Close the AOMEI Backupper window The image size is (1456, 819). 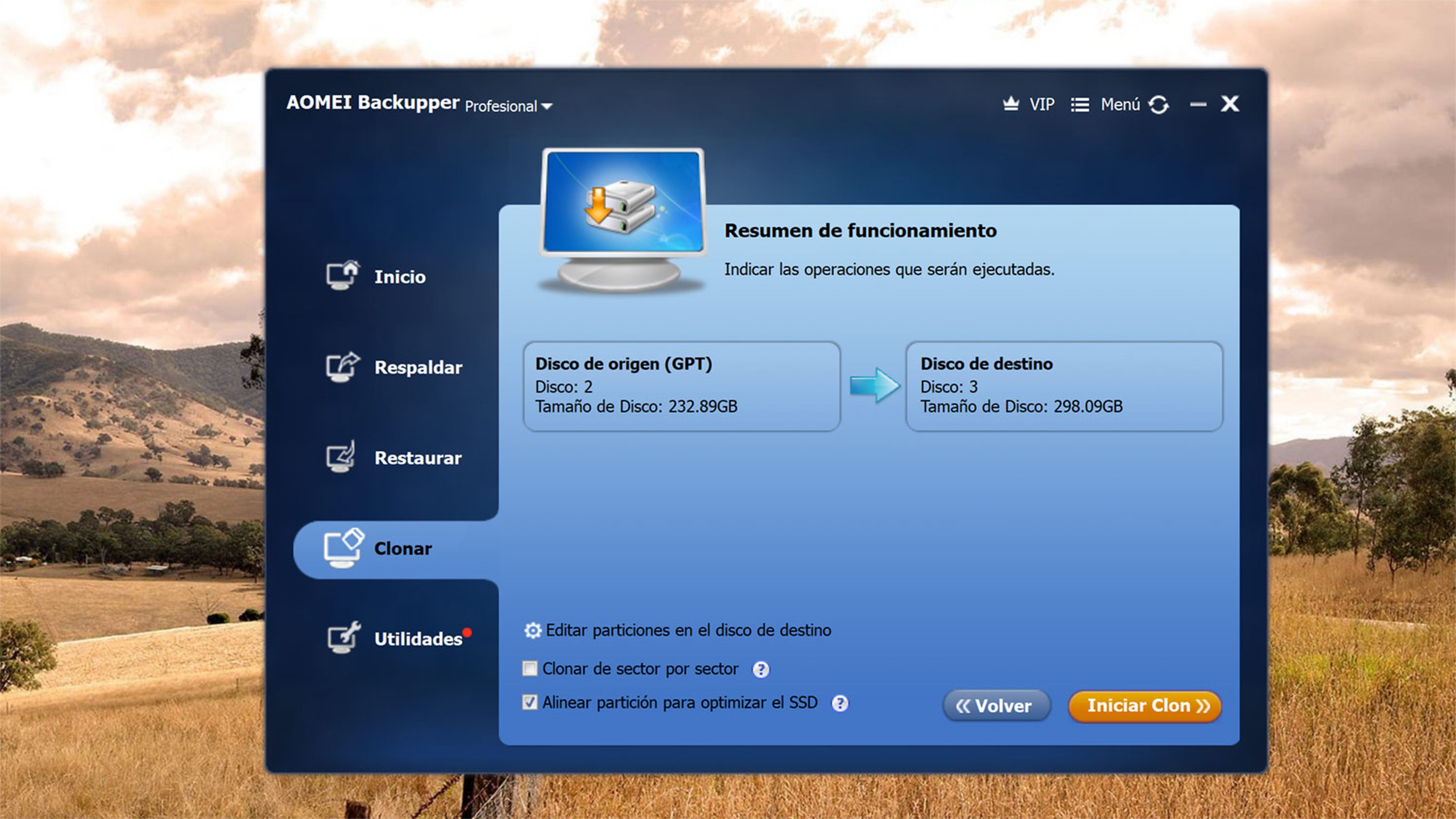tap(1230, 104)
